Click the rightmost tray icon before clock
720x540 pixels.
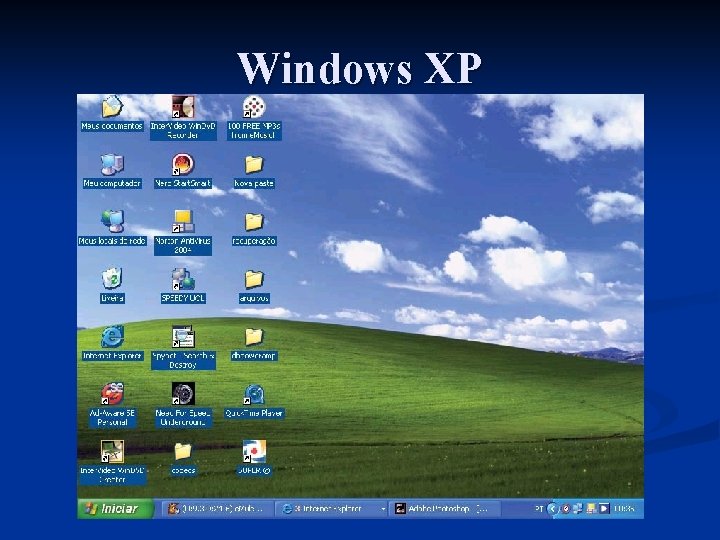(604, 508)
